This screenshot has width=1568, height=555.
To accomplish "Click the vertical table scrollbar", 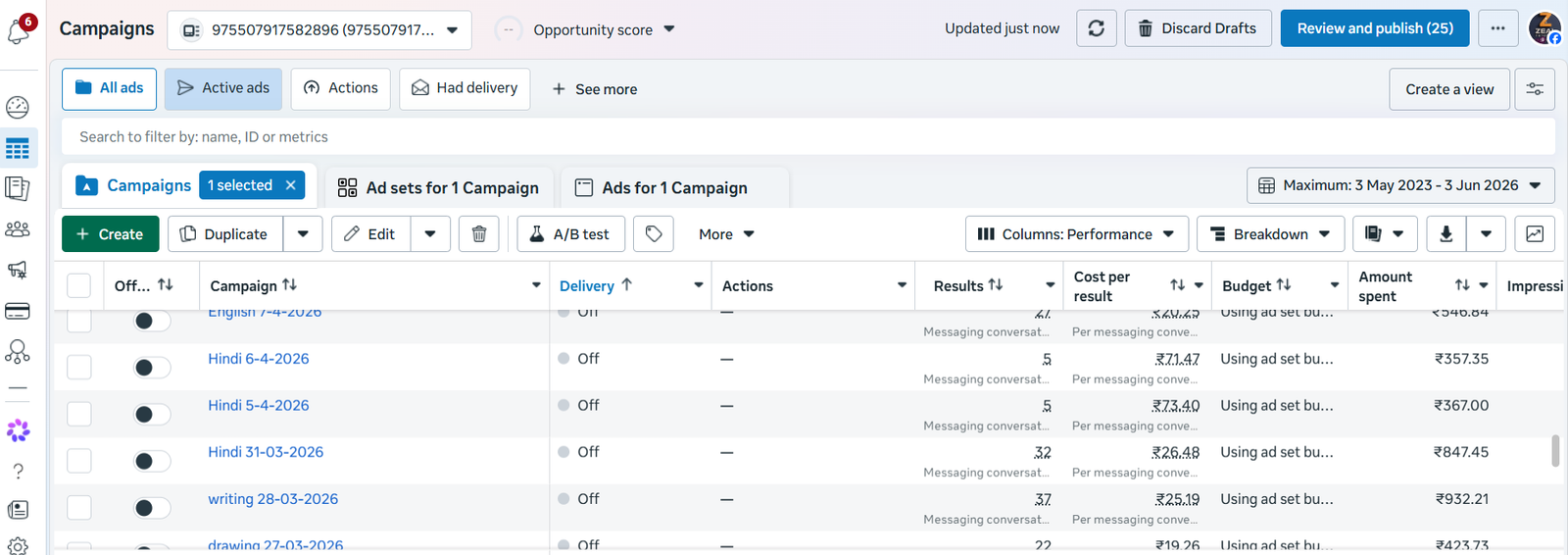I will pyautogui.click(x=1555, y=451).
